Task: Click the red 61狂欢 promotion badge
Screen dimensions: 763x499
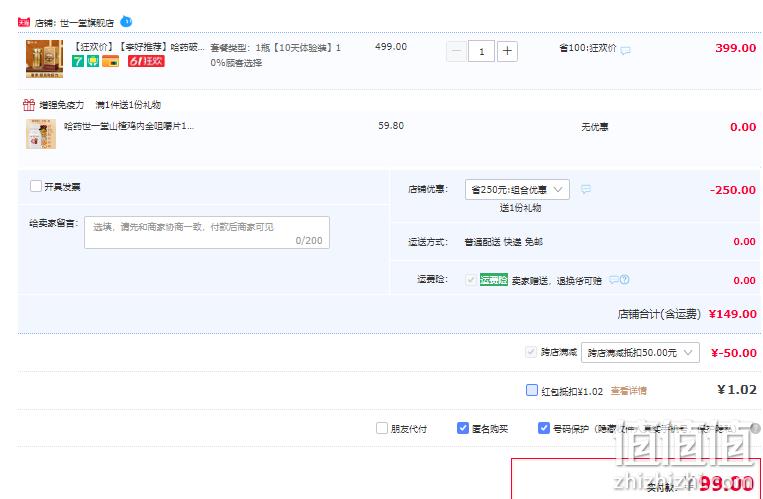Action: pos(146,61)
